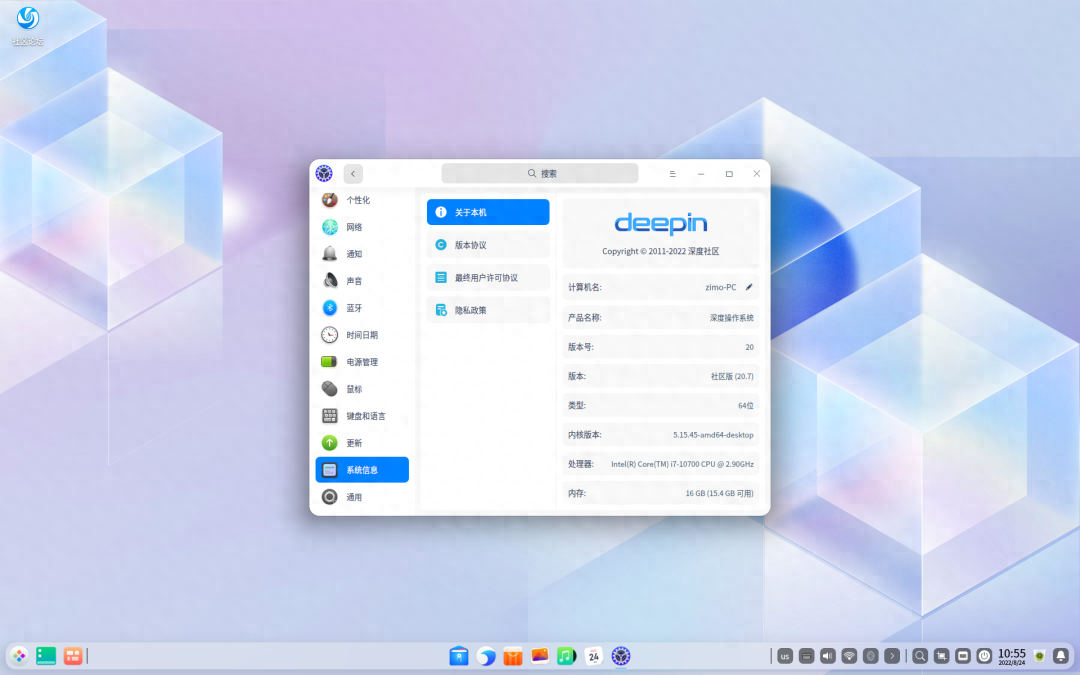This screenshot has height=675, width=1080.
Task: Click the volume icon in the system tray
Action: (826, 655)
